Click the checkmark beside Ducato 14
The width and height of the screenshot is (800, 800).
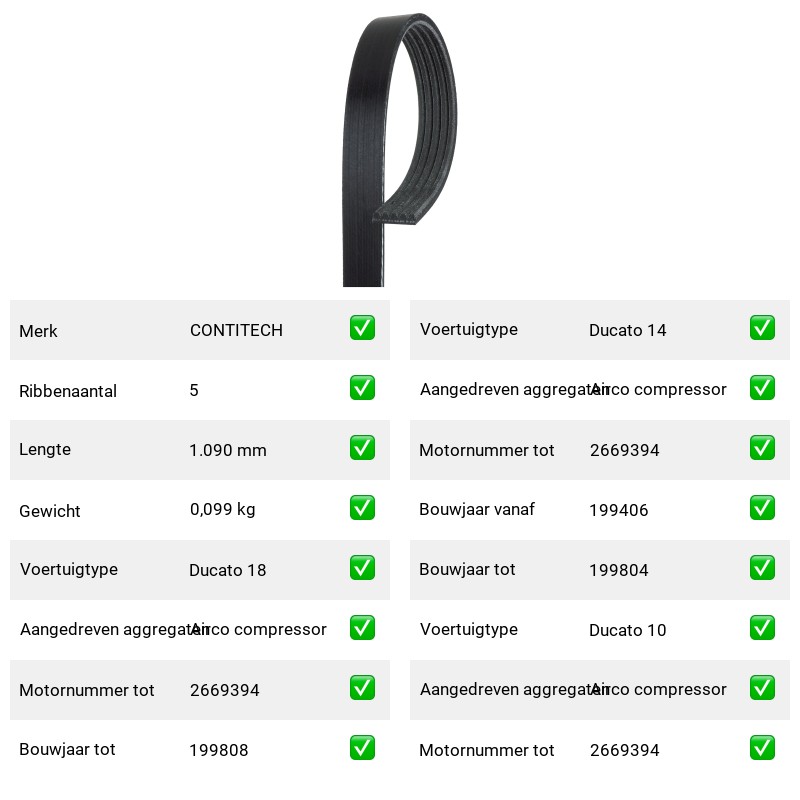pos(762,328)
